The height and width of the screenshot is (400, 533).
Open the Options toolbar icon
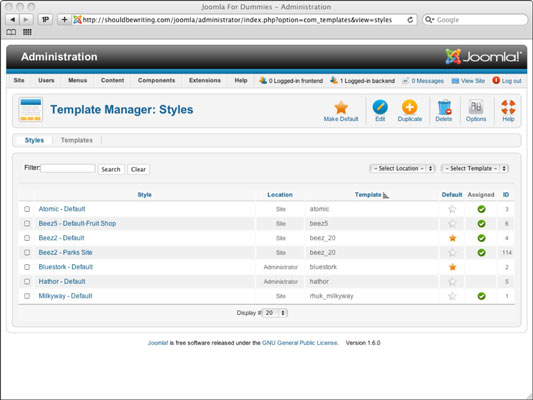click(x=476, y=107)
